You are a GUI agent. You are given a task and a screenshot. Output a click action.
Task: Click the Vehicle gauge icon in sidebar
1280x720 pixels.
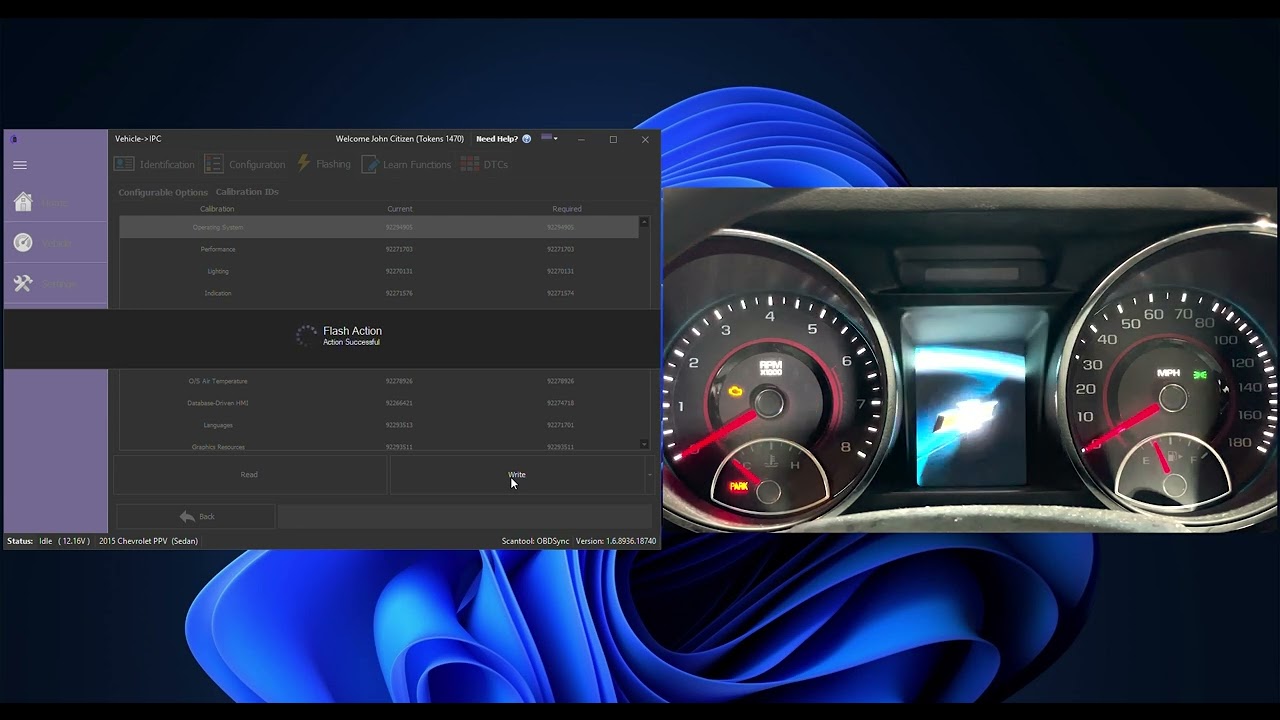pos(23,243)
